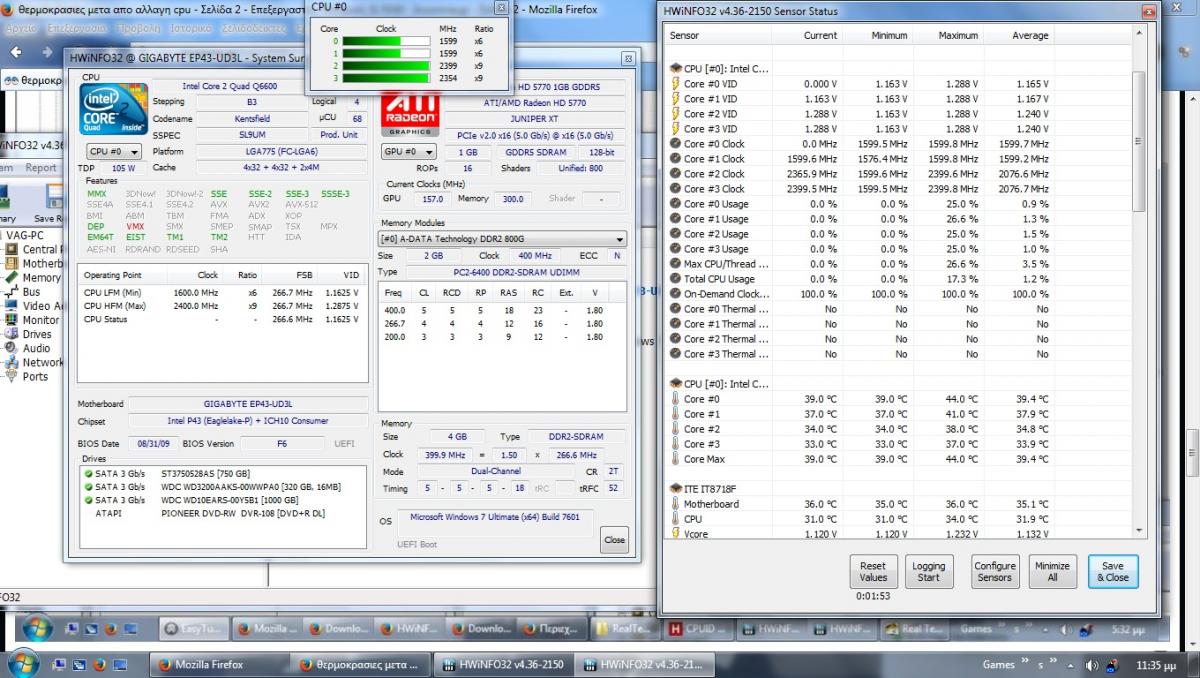The image size is (1200, 678).
Task: Select the Total CPU Usage sensor row
Action: pos(860,279)
